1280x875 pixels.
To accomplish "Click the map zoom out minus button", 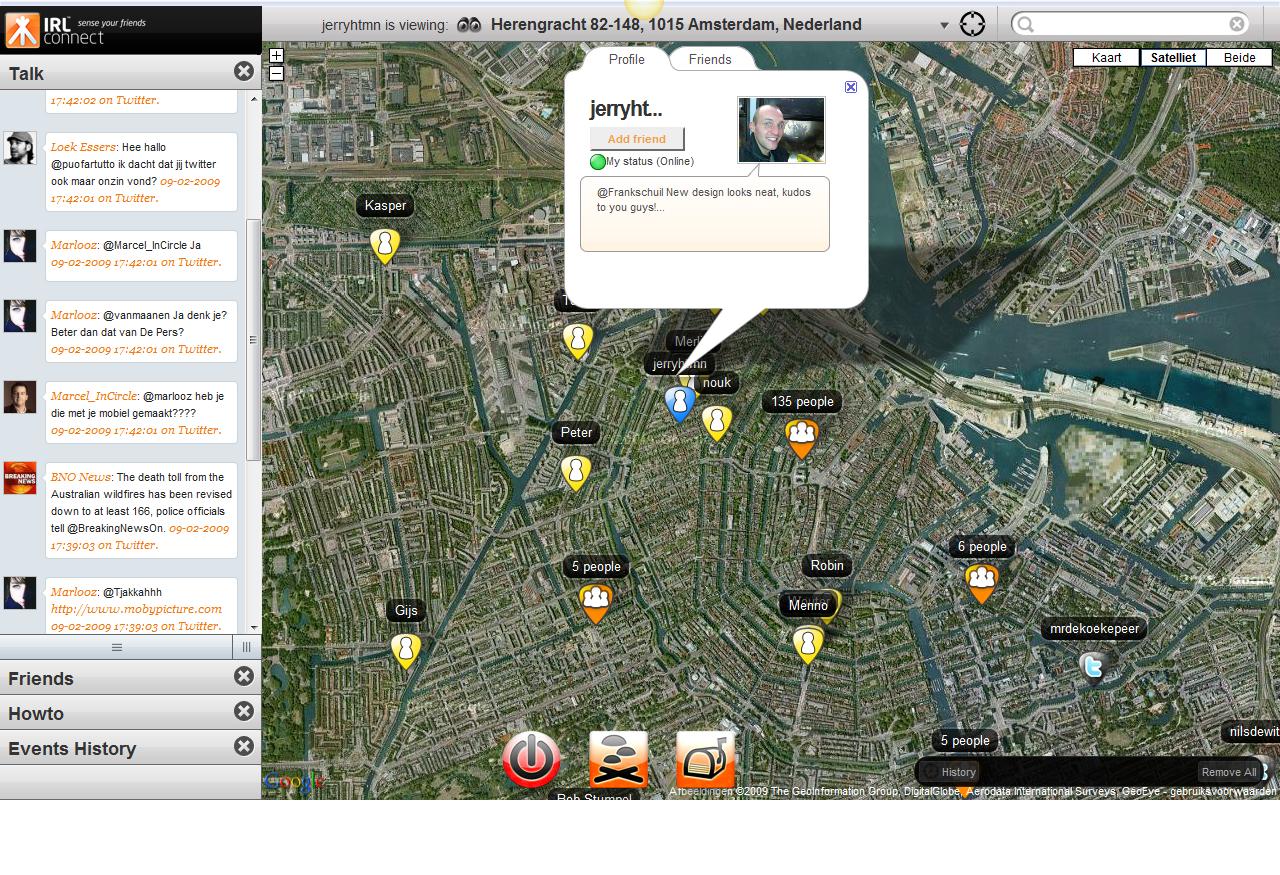I will (276, 73).
